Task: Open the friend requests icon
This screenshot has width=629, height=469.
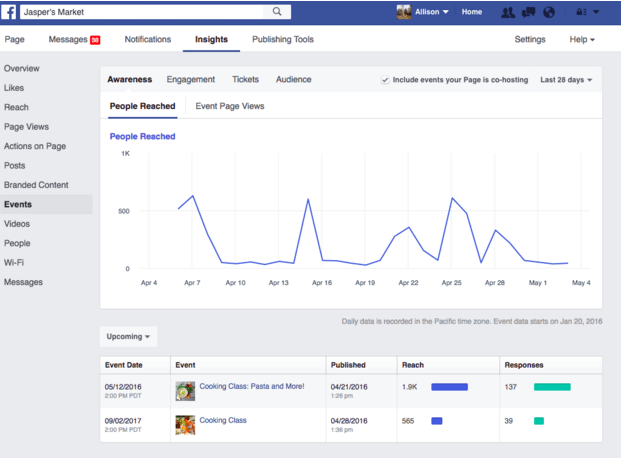Action: click(508, 12)
